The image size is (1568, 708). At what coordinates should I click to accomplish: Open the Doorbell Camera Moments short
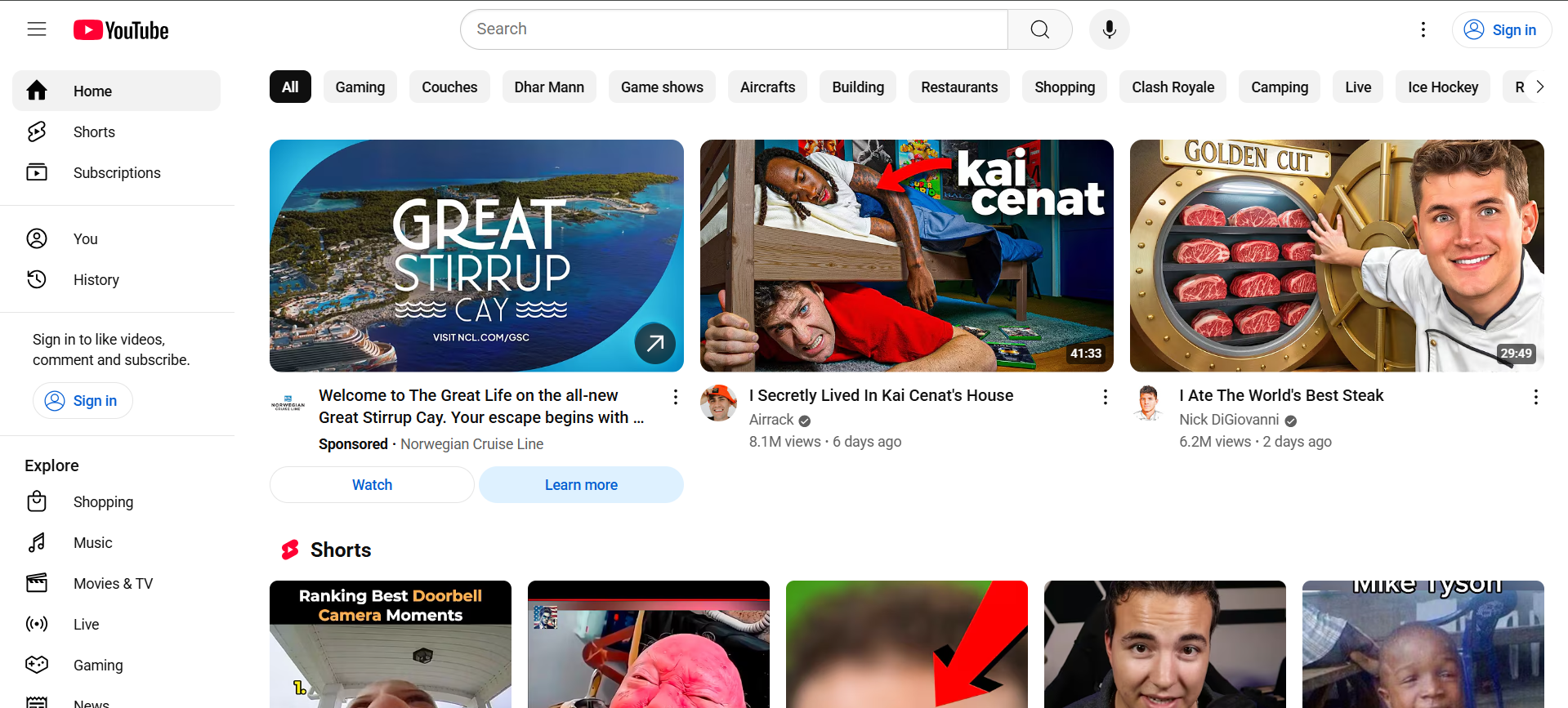coord(391,644)
